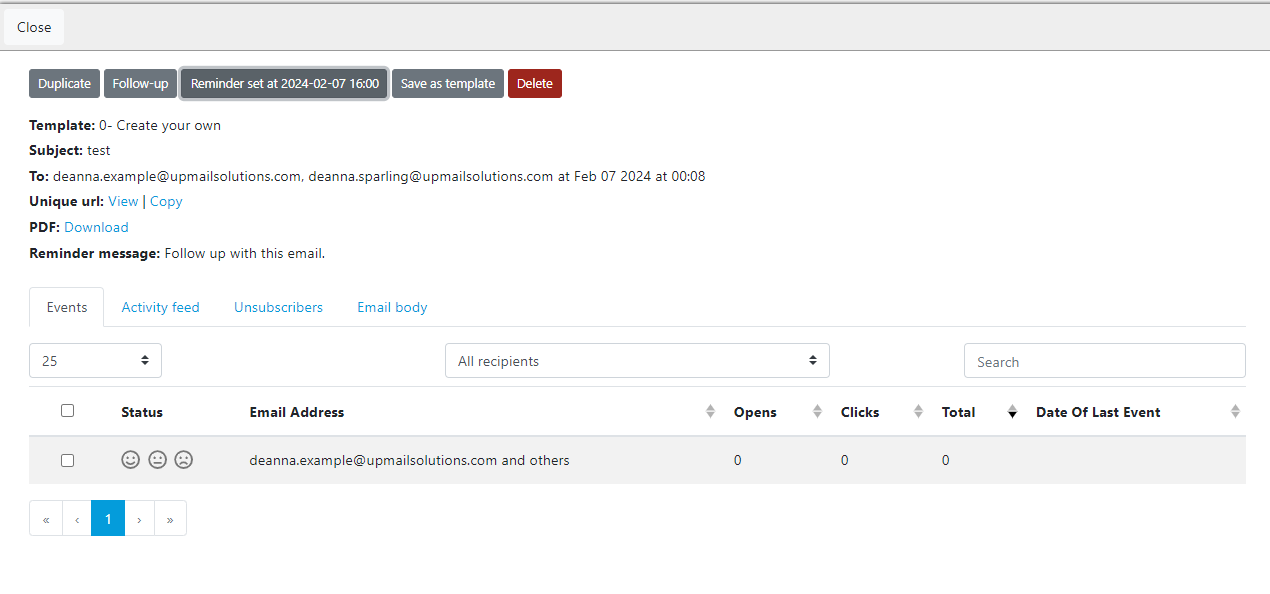Click the '0- Create your own' template text
Screen dimensions: 1270x594
pyautogui.click(x=160, y=125)
